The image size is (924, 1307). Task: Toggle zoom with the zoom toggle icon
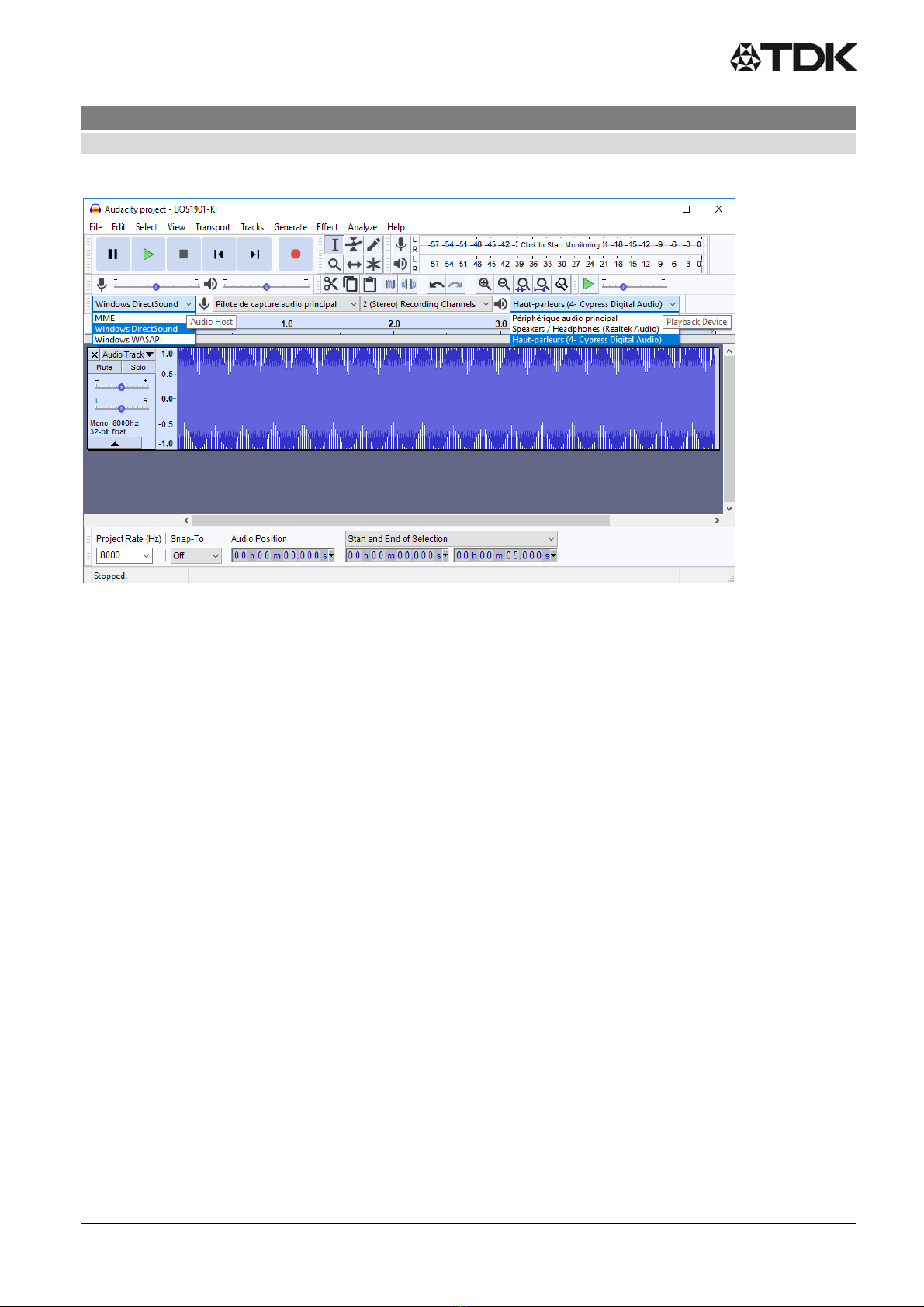tap(562, 284)
